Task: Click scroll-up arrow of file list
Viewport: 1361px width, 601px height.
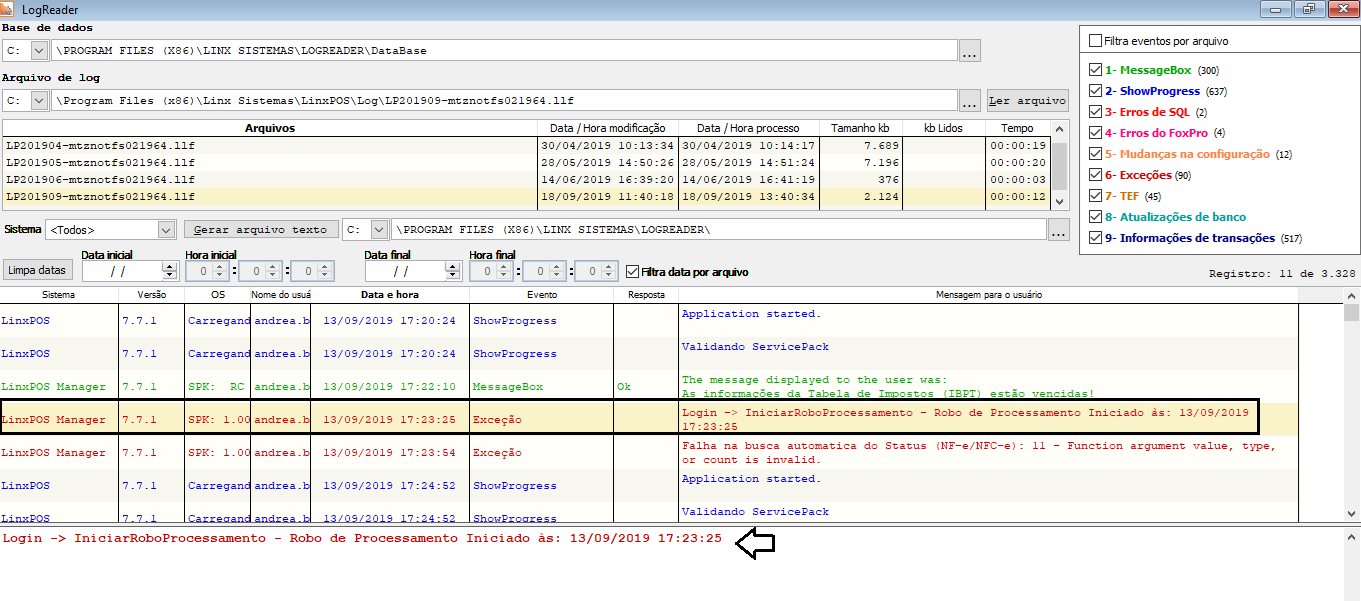Action: [1060, 131]
